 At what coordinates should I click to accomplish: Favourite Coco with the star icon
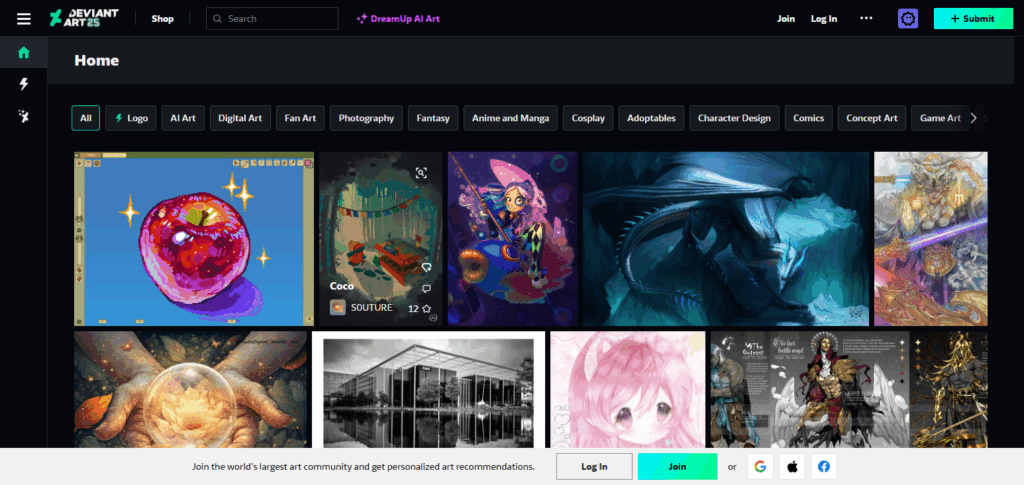click(426, 308)
